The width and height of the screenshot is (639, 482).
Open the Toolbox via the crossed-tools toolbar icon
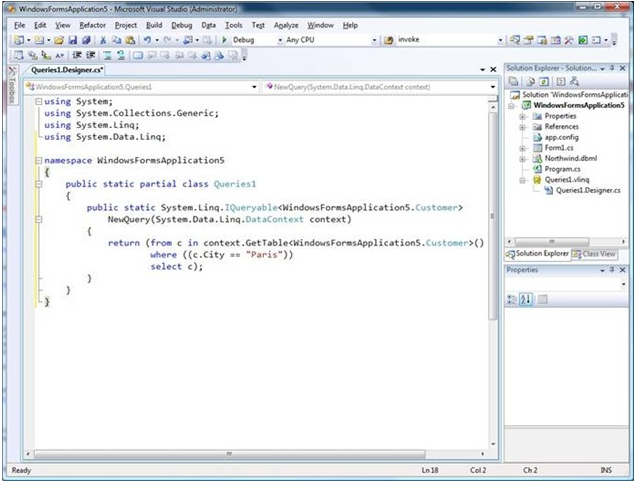coord(569,40)
